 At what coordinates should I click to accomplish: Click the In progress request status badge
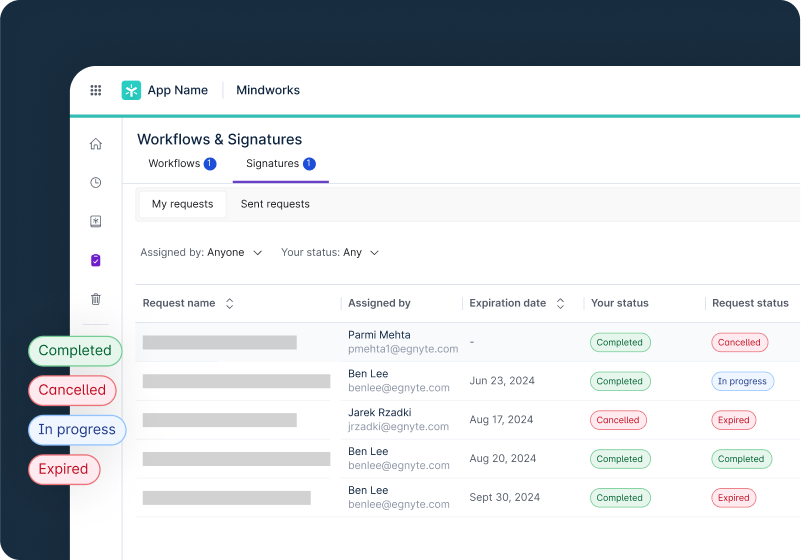click(x=742, y=381)
